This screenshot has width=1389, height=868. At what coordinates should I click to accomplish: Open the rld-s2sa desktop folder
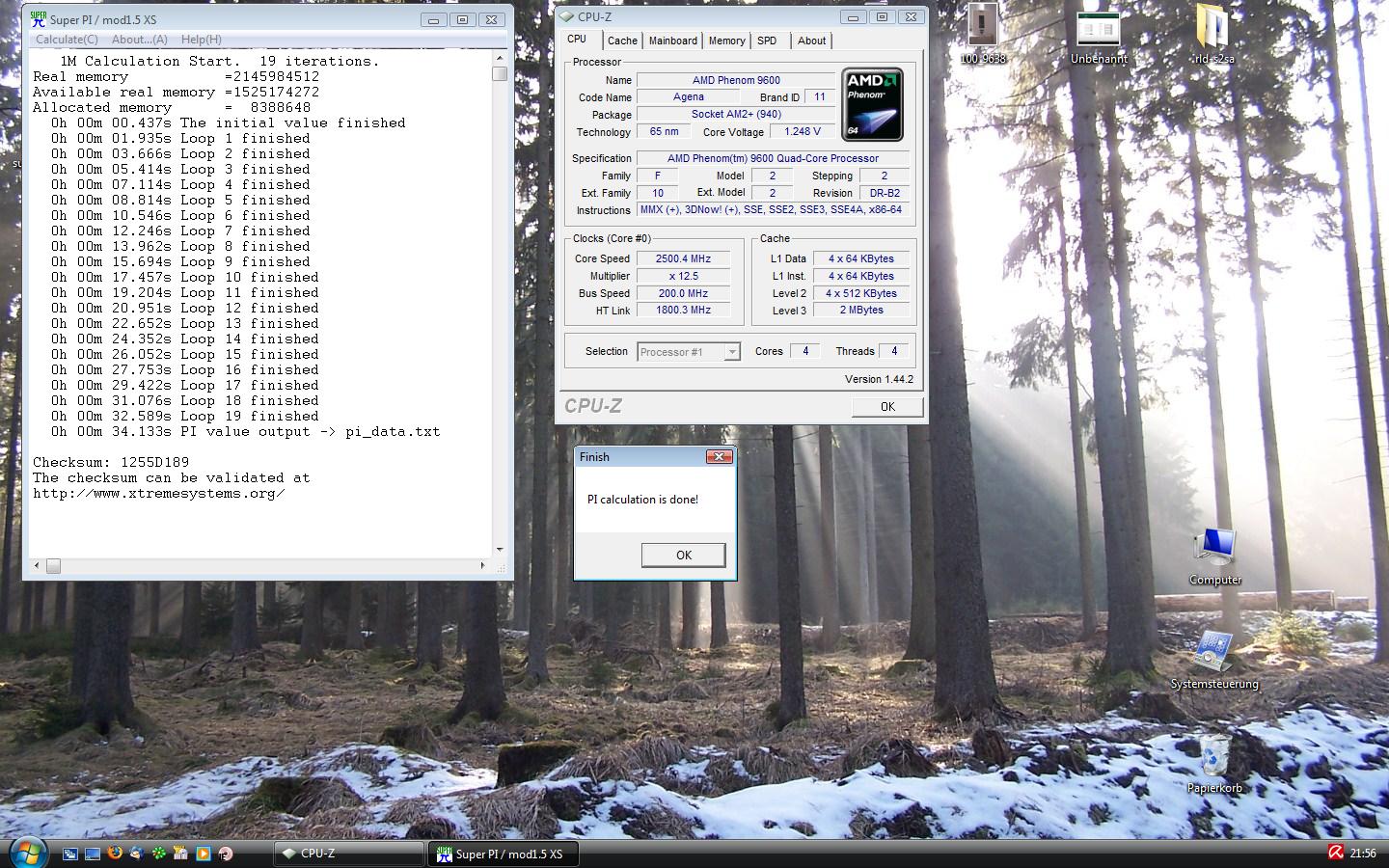pyautogui.click(x=1212, y=36)
